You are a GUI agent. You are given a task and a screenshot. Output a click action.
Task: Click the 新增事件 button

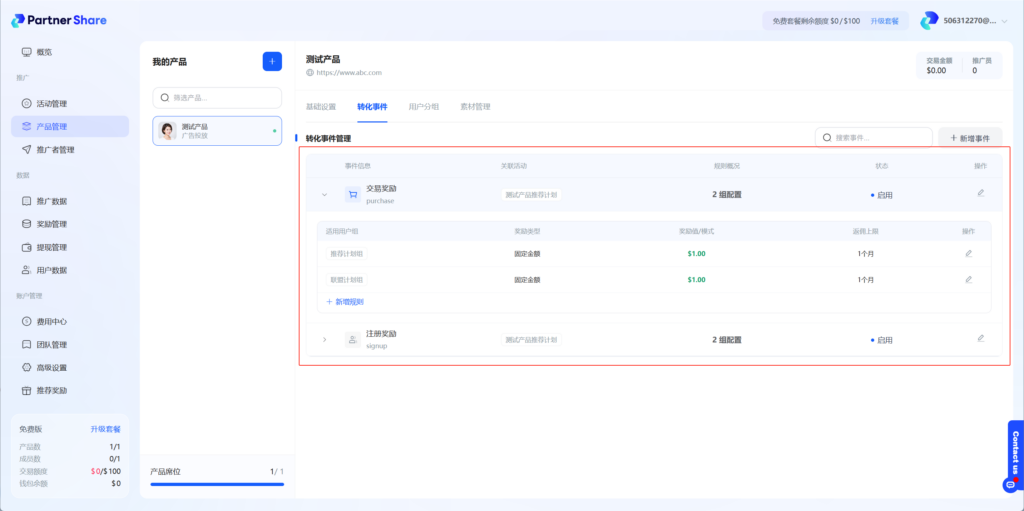[969, 138]
